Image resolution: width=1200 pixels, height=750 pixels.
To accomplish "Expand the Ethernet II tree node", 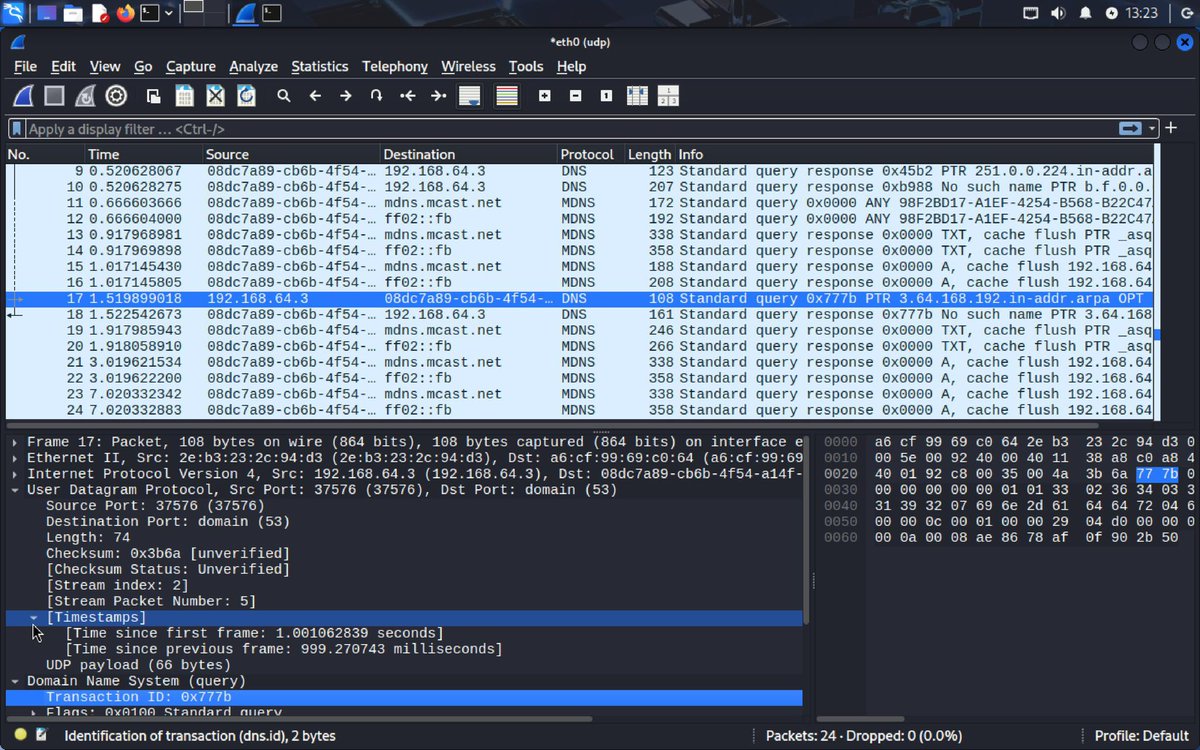I will point(15,458).
